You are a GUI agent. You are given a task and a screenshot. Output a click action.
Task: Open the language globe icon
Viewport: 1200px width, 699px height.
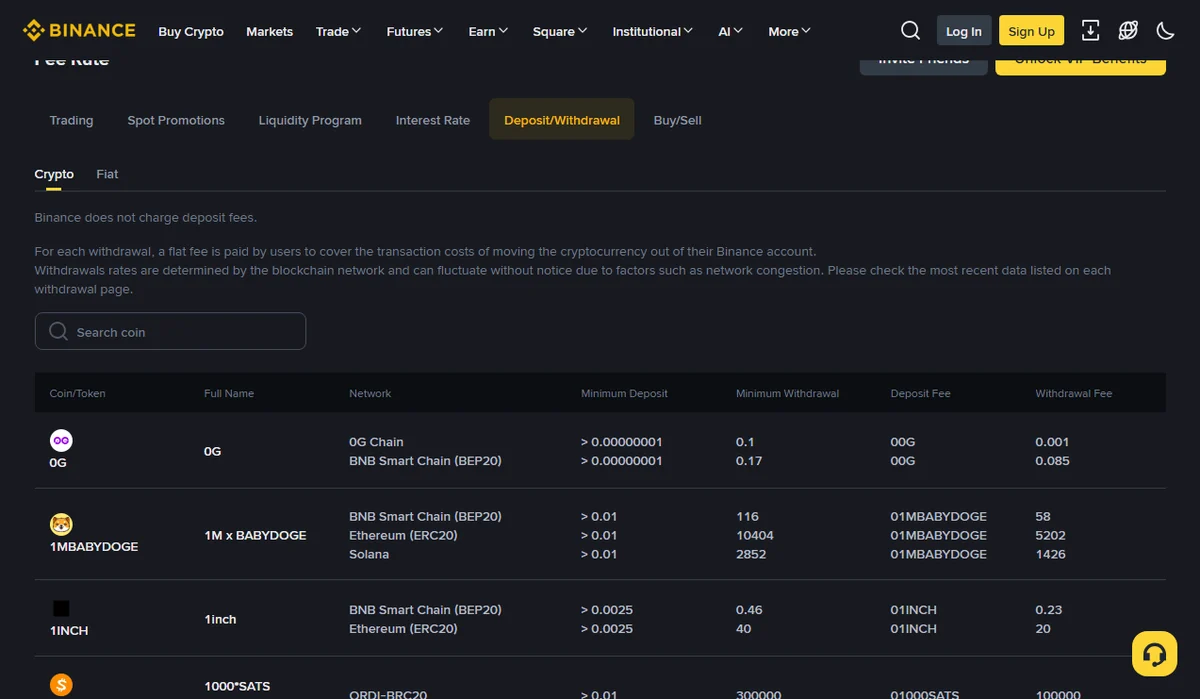point(1128,31)
